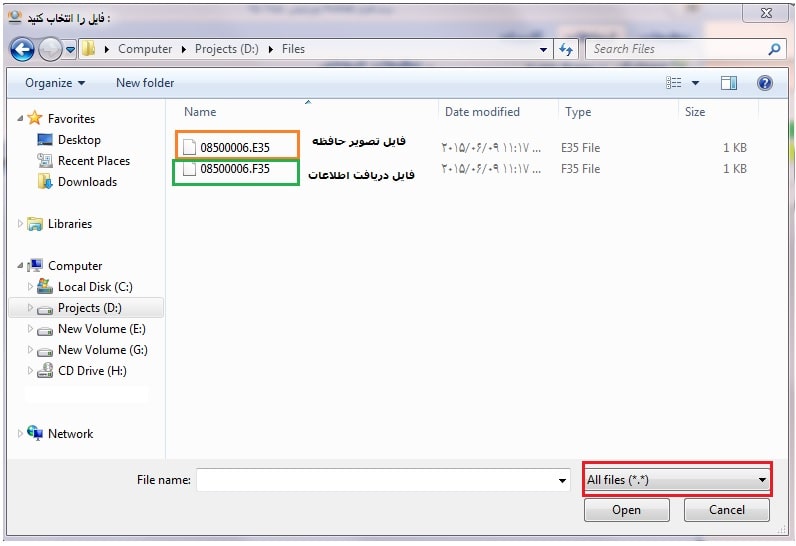Viewport: 796px width, 546px height.
Task: Expand the Local Disk (C:) node
Action: point(30,286)
